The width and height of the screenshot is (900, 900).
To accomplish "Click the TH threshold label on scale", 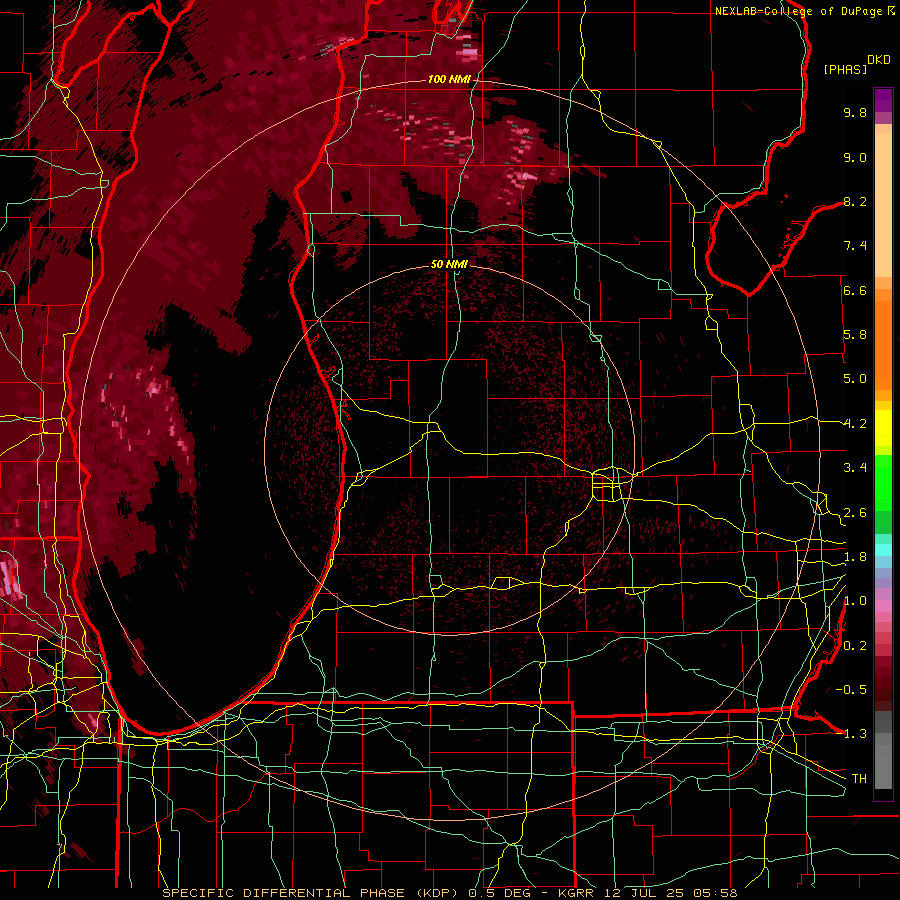I will (859, 779).
